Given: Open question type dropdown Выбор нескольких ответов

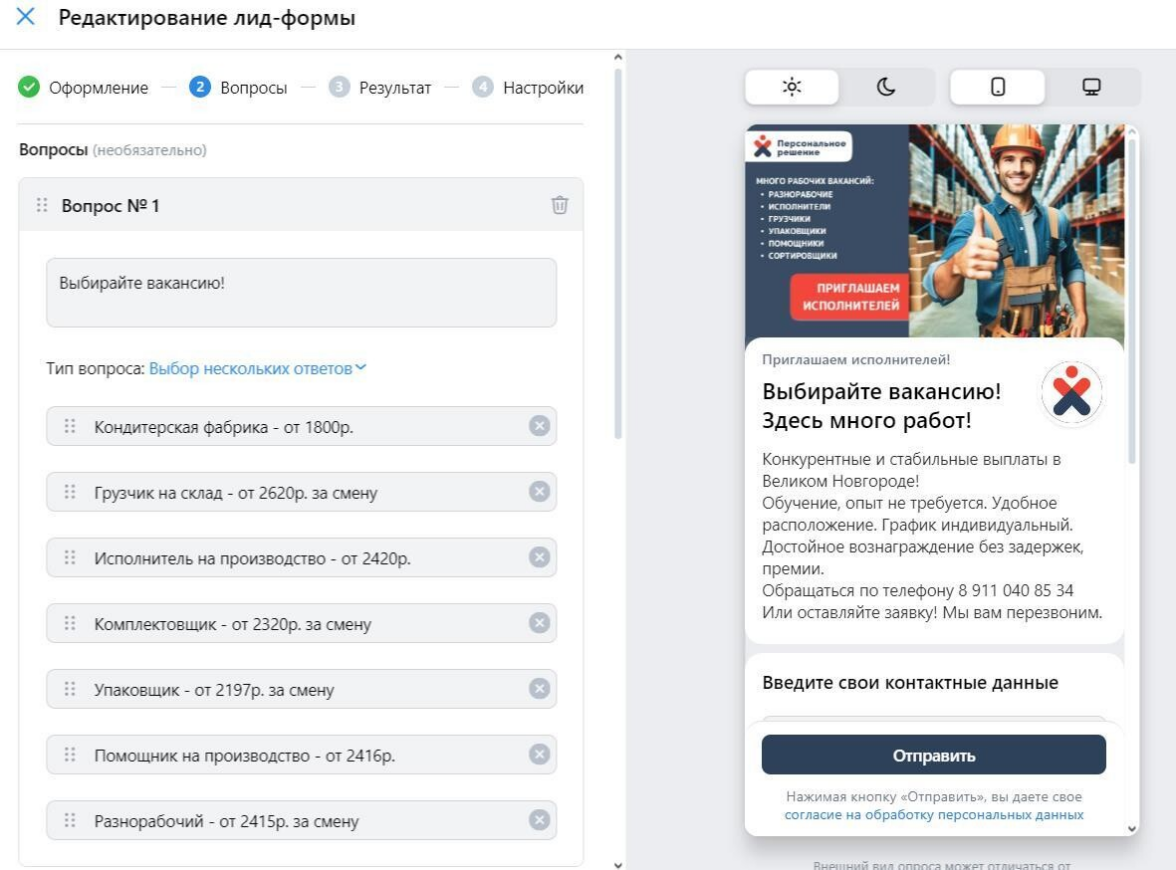Looking at the screenshot, I should [x=257, y=368].
